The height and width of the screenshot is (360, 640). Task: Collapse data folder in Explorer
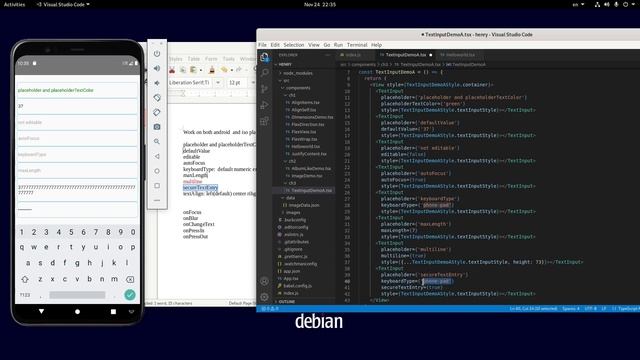[x=290, y=198]
